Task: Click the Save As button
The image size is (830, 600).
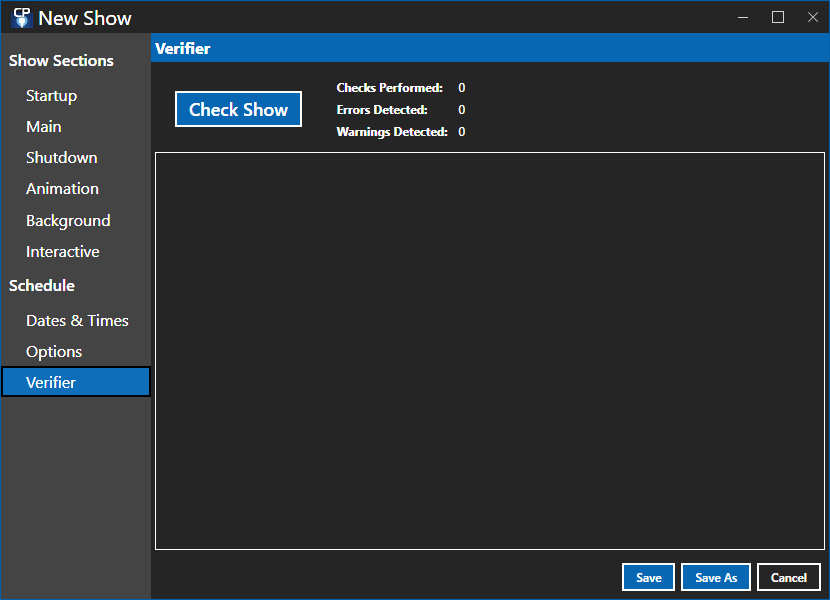Action: tap(716, 577)
